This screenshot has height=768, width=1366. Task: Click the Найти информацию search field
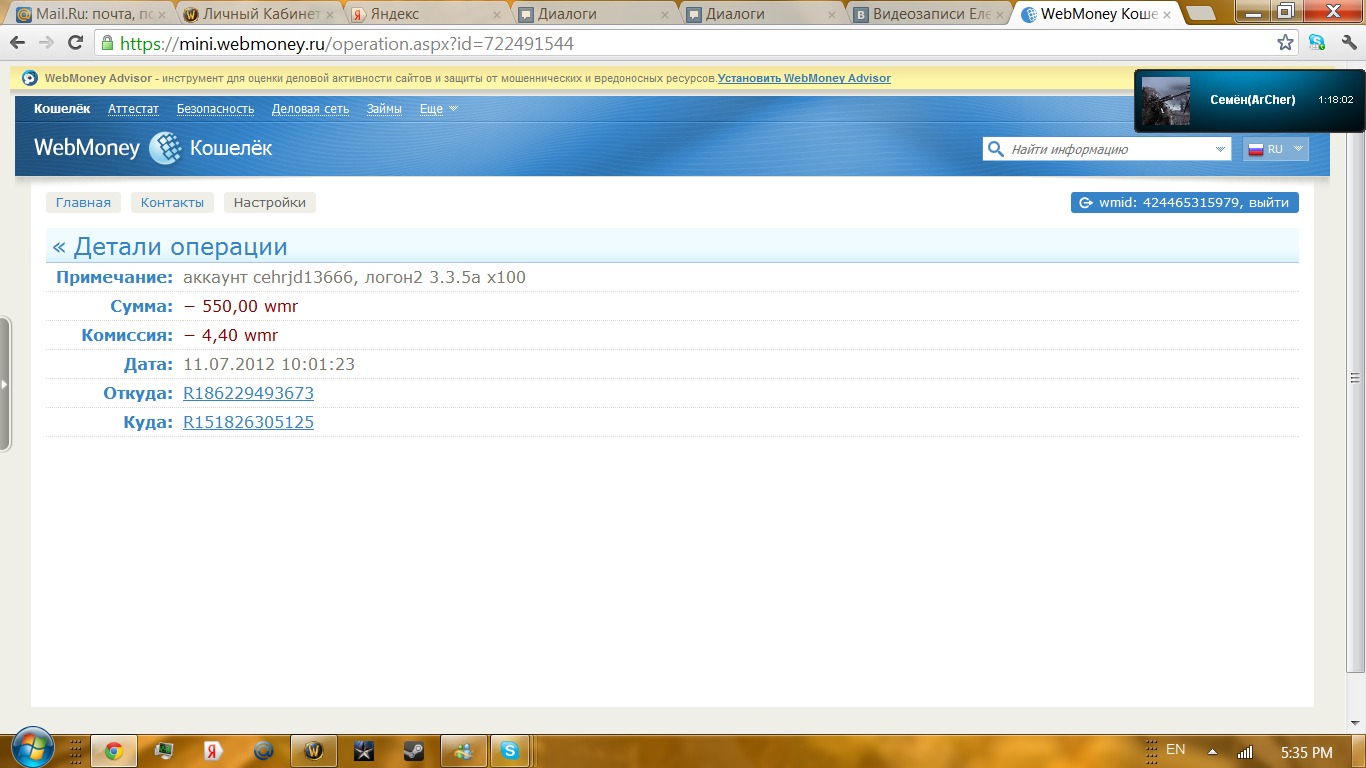click(x=1108, y=149)
